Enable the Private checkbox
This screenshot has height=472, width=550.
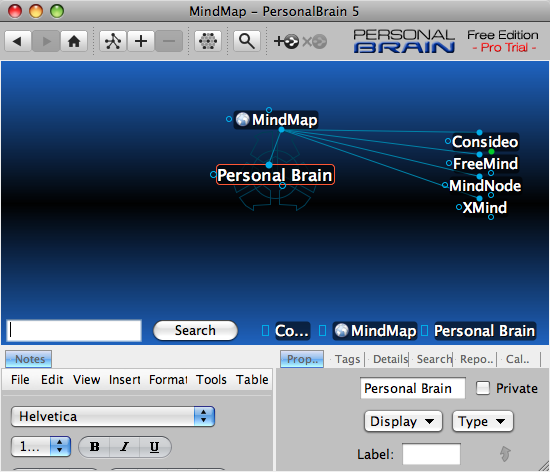[483, 388]
